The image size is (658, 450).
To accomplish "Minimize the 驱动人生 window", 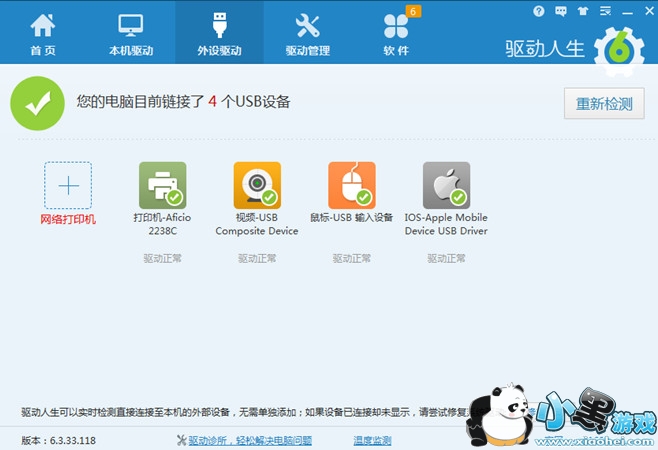I will coord(627,13).
